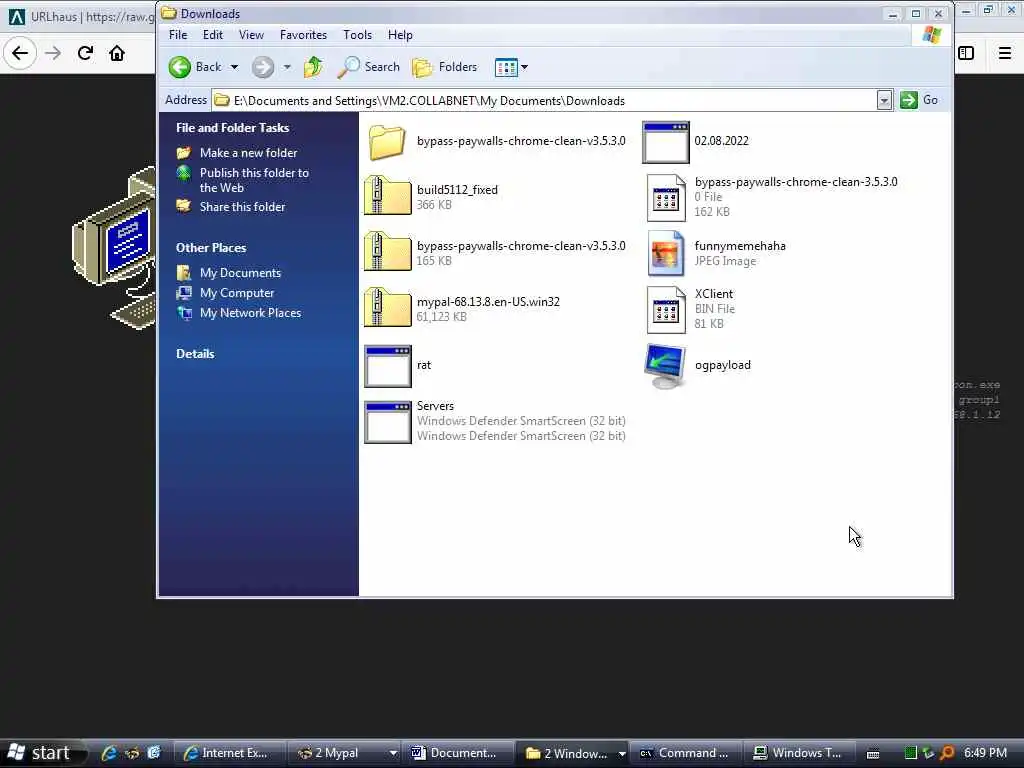Click Make a new folder task

(x=248, y=153)
